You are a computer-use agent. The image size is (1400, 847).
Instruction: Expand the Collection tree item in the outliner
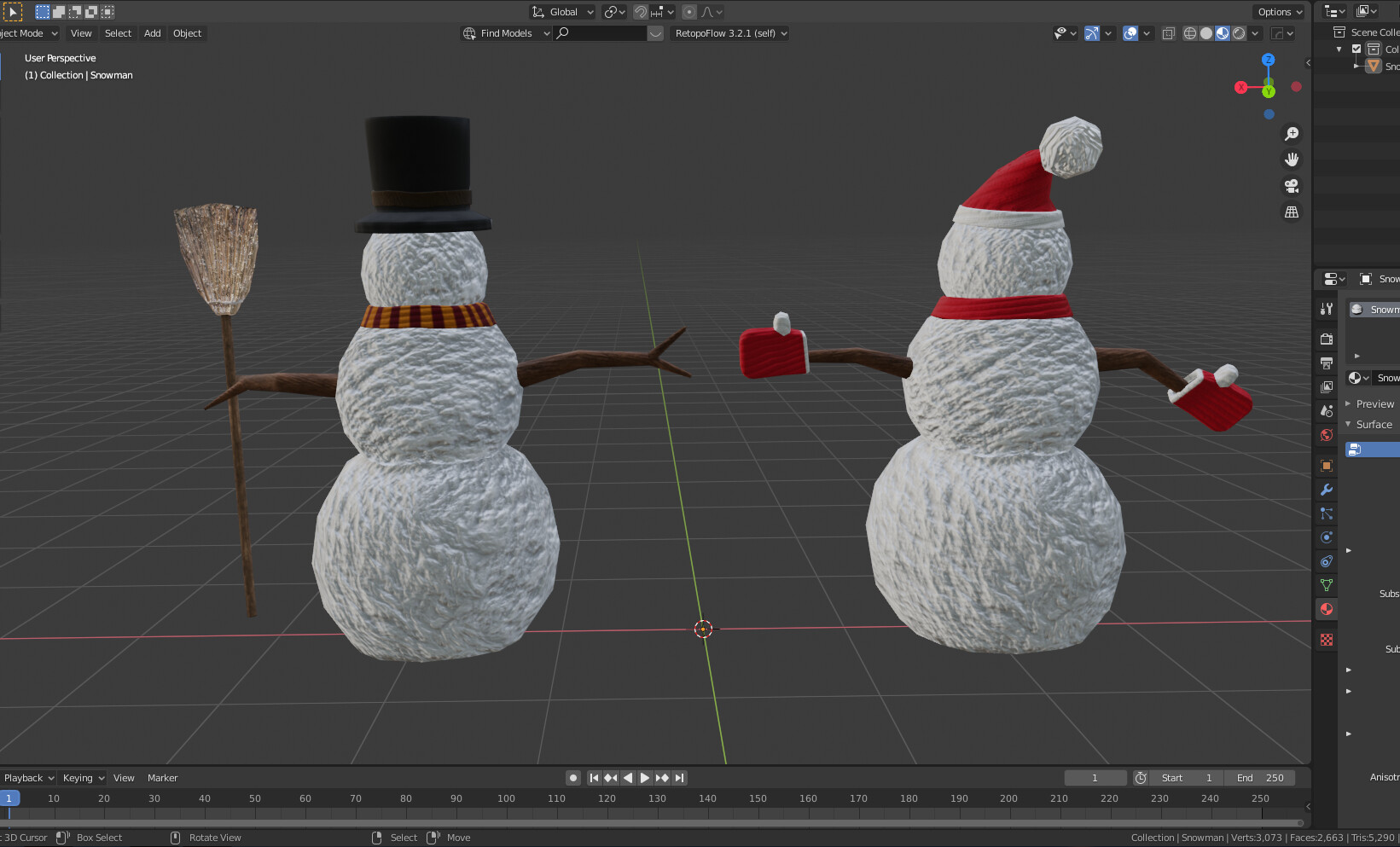pos(1339,49)
